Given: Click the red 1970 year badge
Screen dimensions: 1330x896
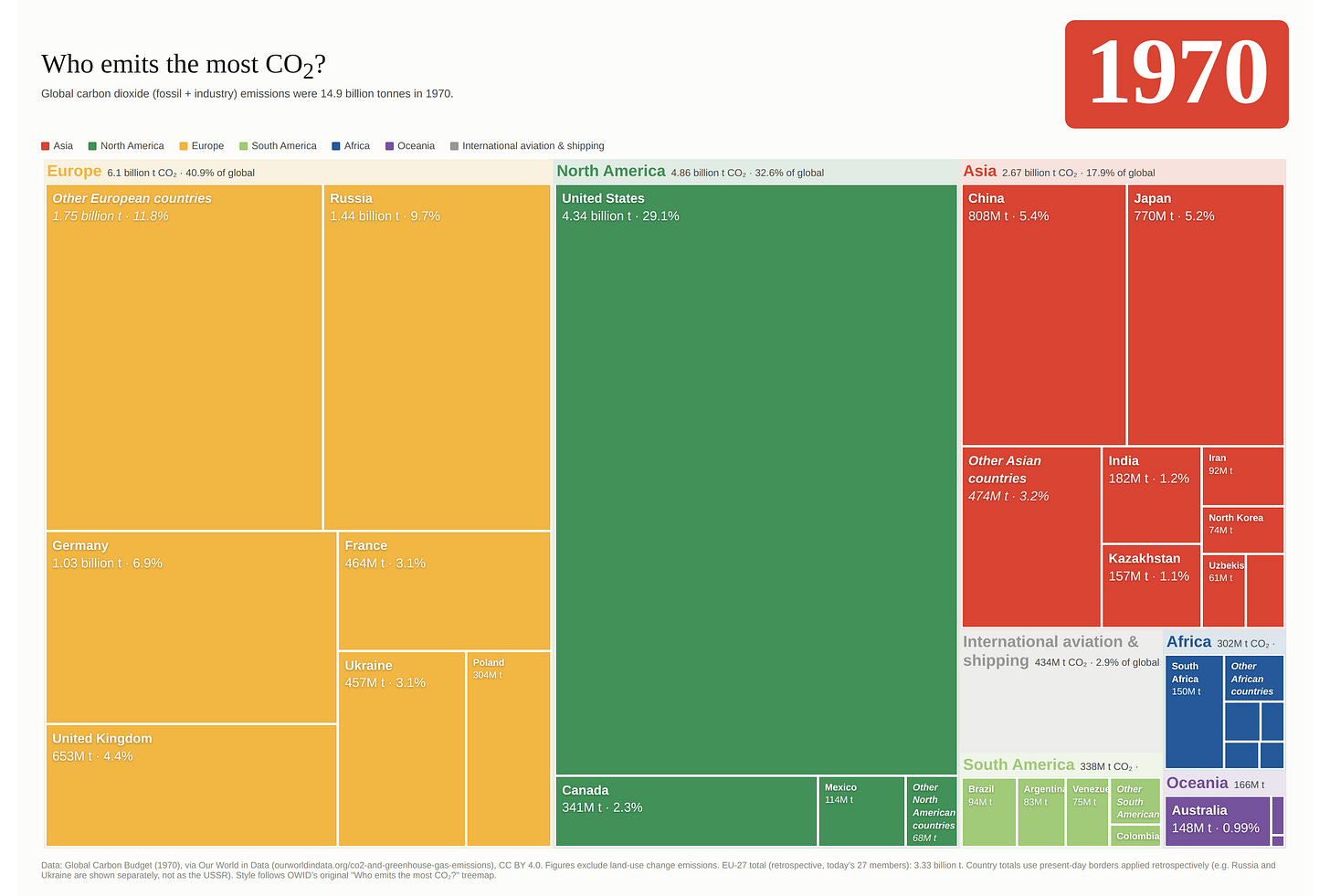Looking at the screenshot, I should [x=1177, y=74].
